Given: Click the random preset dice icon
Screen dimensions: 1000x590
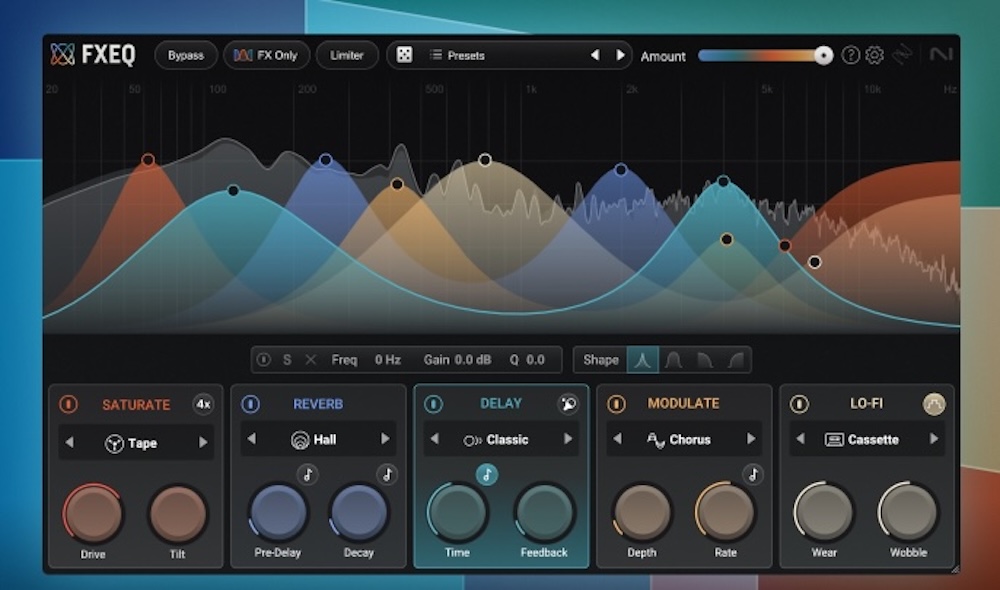Looking at the screenshot, I should tap(404, 55).
